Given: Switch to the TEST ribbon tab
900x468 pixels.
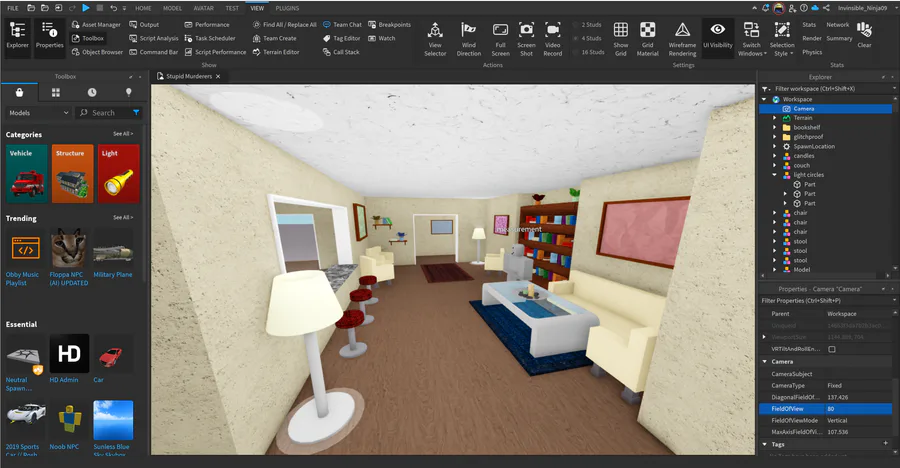Looking at the screenshot, I should pos(232,8).
